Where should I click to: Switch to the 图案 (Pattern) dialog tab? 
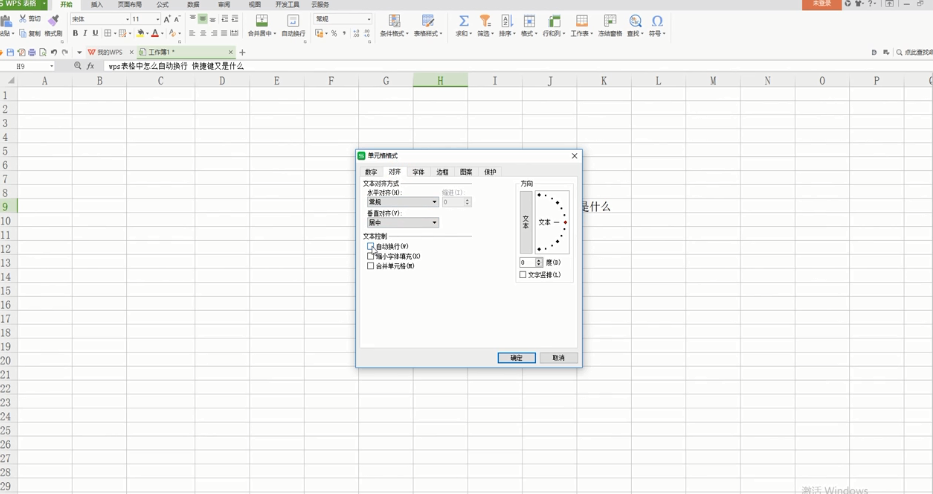pyautogui.click(x=466, y=172)
